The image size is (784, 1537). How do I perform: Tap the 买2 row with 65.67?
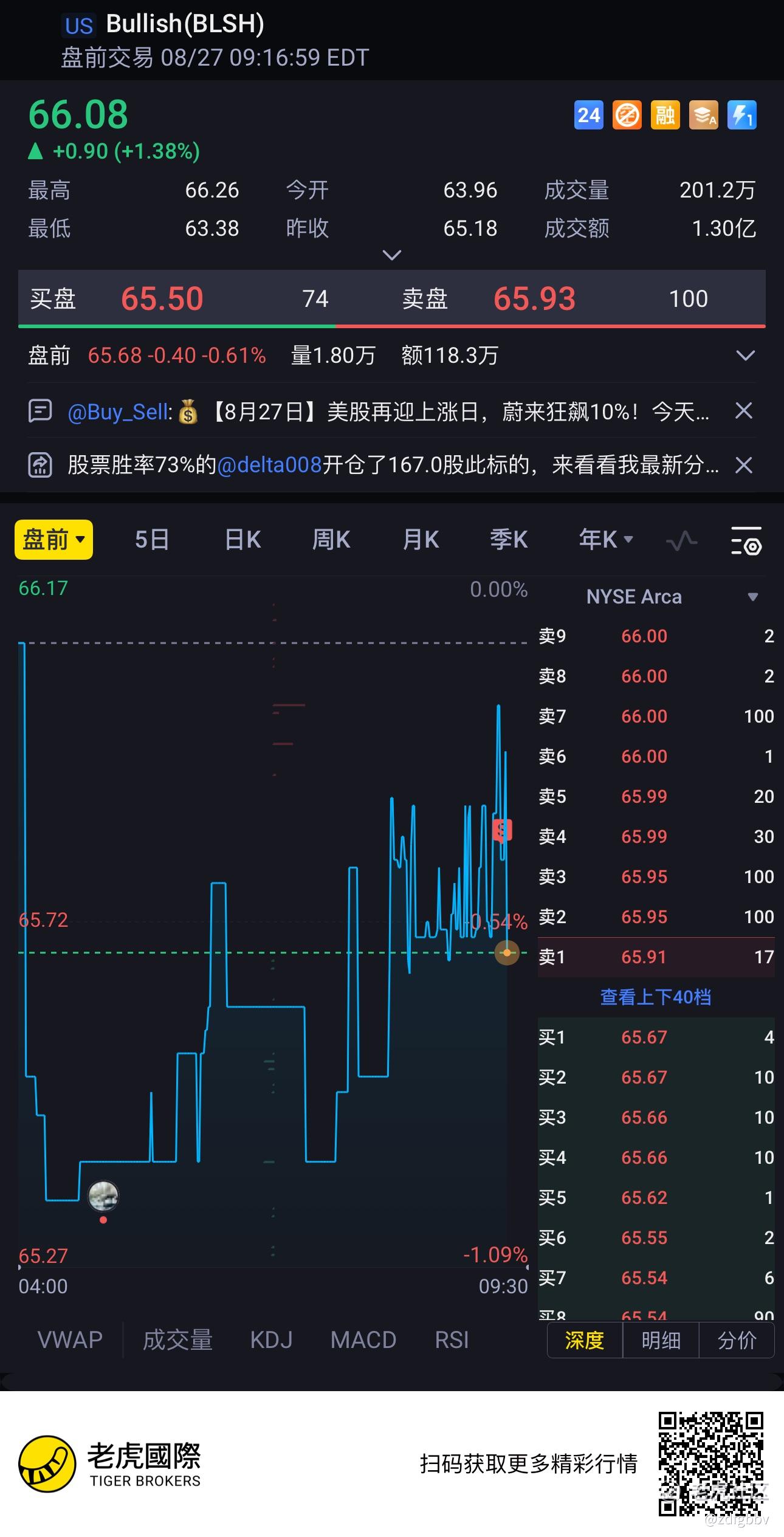[656, 1077]
